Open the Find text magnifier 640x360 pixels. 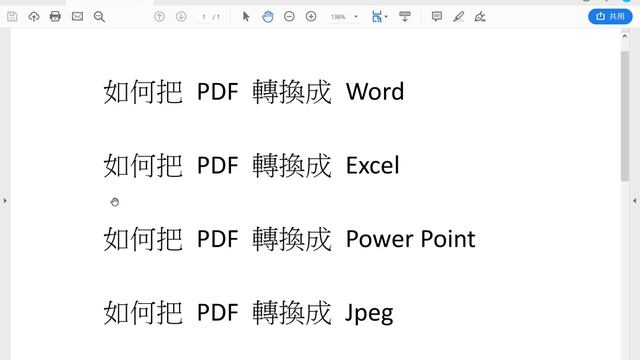(99, 17)
